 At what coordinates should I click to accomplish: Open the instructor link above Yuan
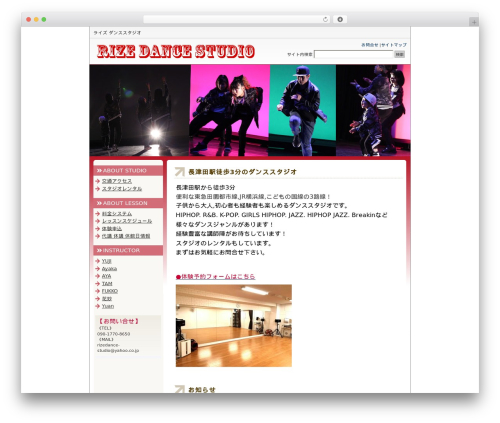(107, 299)
